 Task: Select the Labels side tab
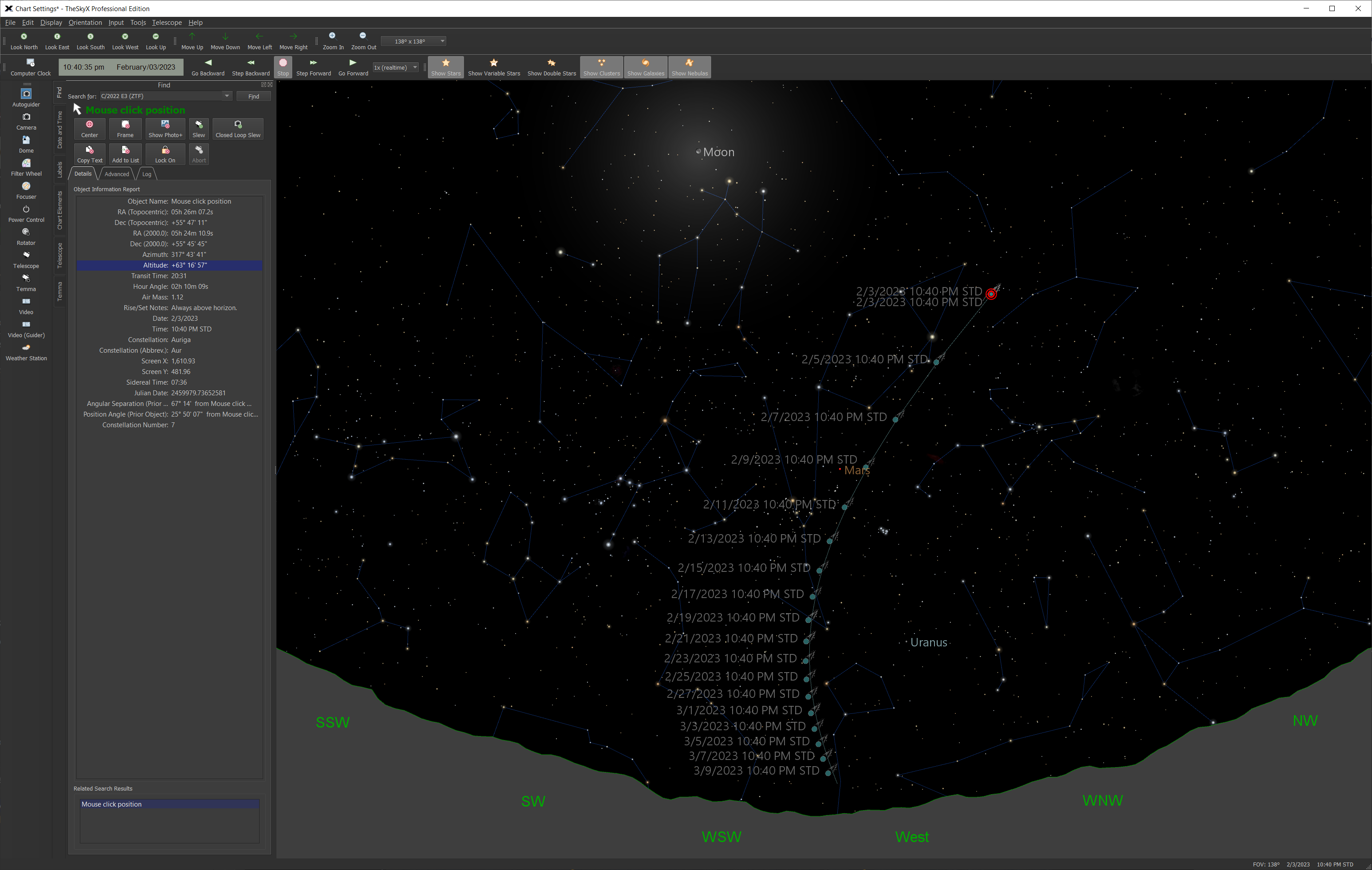60,169
